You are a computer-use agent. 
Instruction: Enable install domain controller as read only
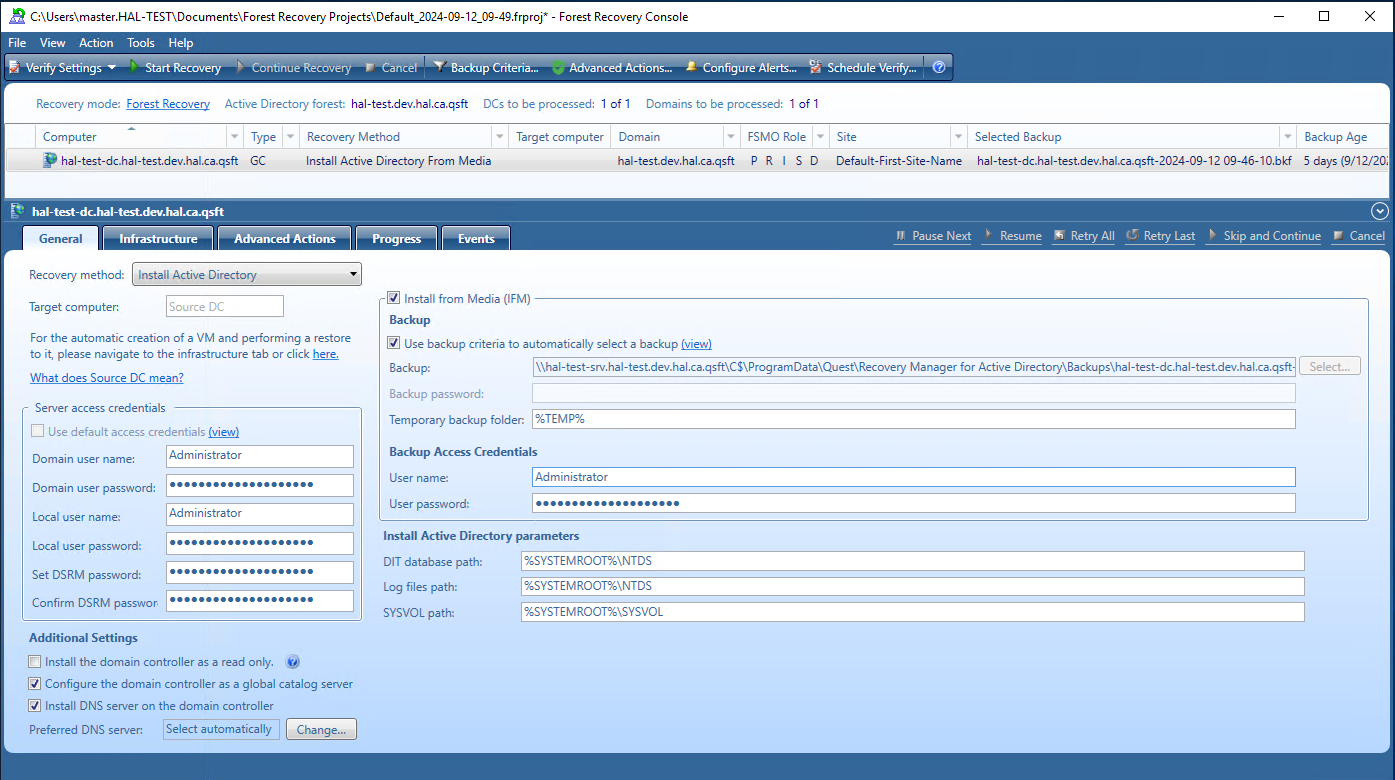(x=36, y=662)
